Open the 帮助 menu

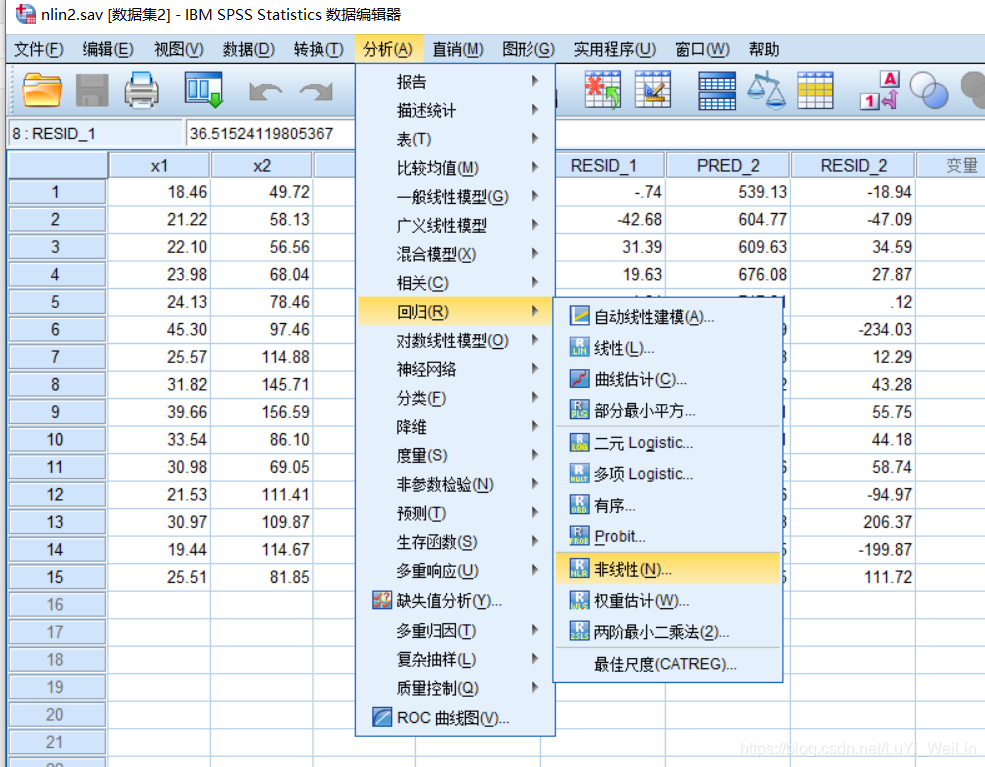click(764, 49)
